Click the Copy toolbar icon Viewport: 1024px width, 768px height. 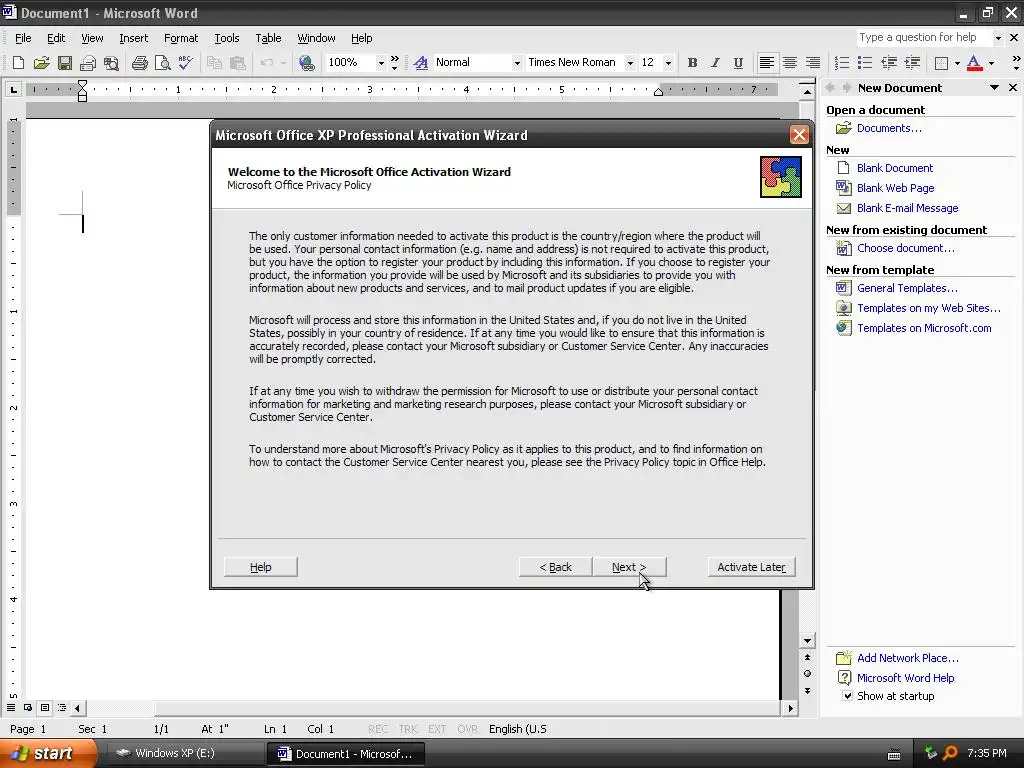click(x=214, y=63)
